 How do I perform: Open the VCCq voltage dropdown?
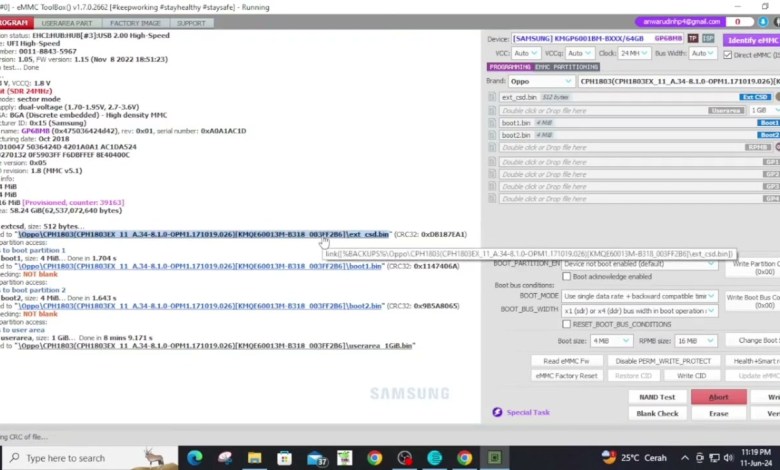[x=580, y=53]
